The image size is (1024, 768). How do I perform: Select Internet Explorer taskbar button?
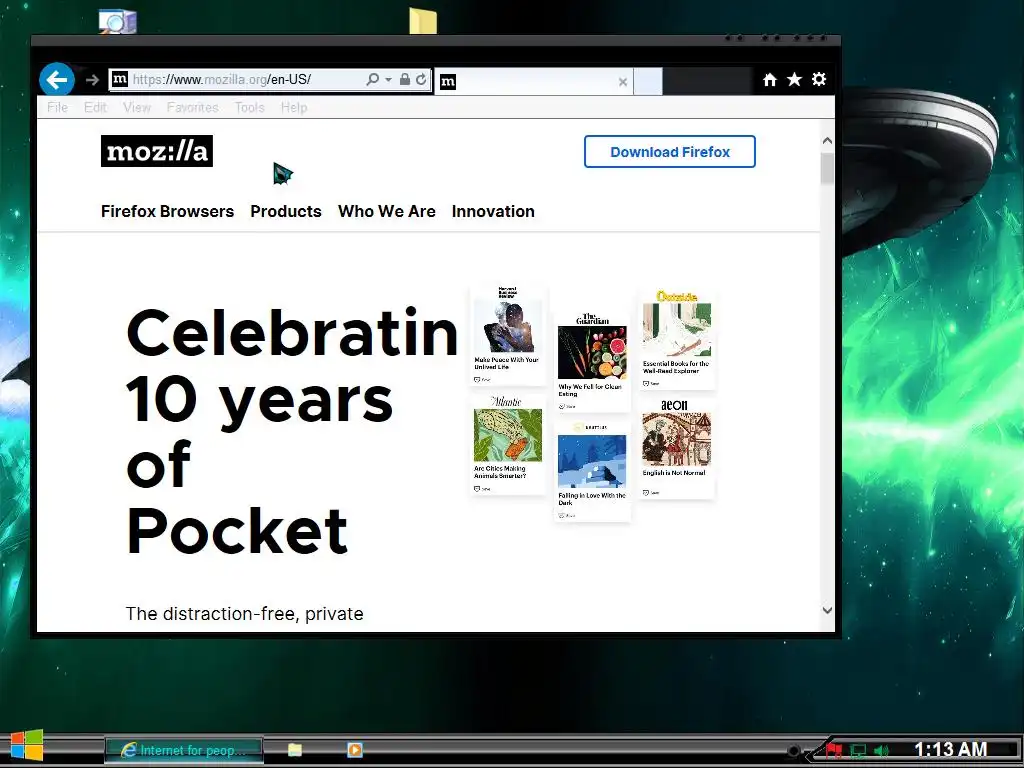(184, 750)
